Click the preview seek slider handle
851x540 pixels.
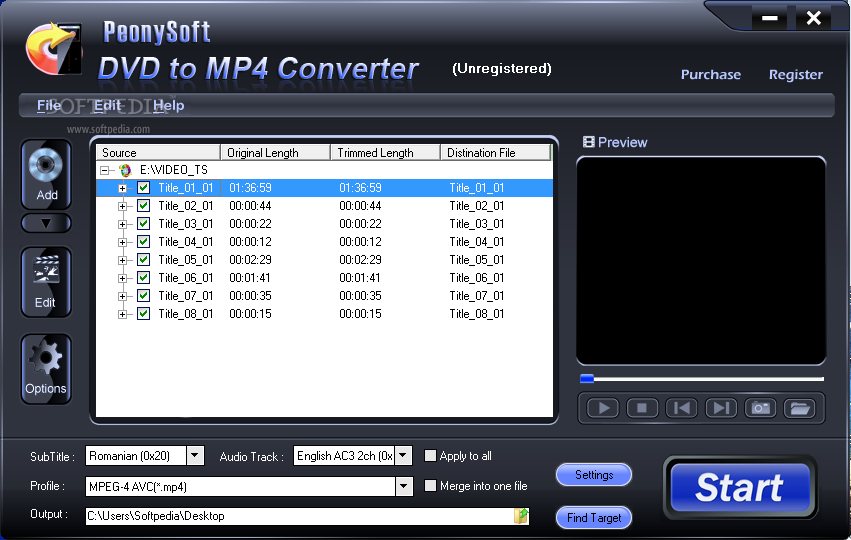pyautogui.click(x=587, y=379)
